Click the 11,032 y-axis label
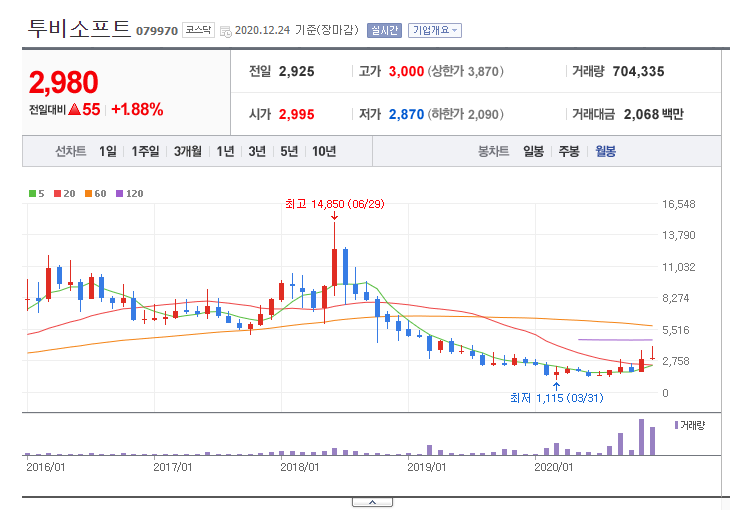 click(x=679, y=267)
